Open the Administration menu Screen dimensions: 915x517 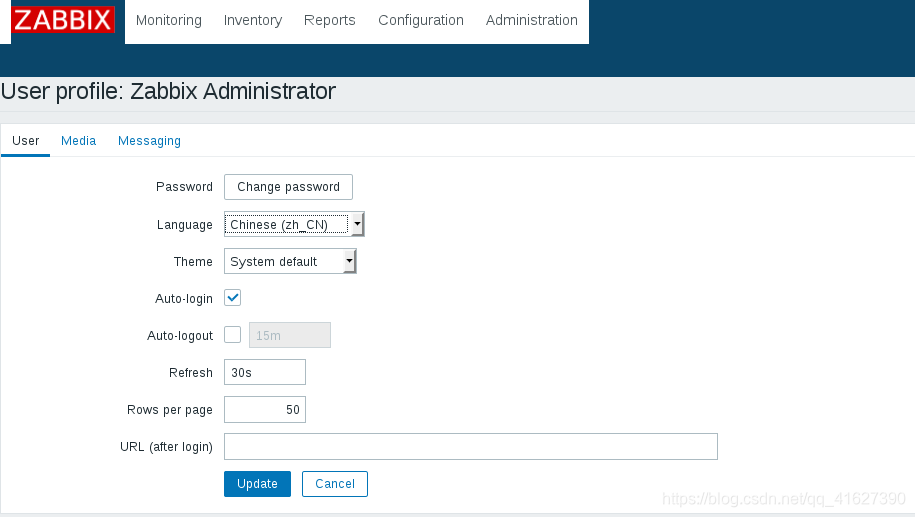[x=532, y=20]
